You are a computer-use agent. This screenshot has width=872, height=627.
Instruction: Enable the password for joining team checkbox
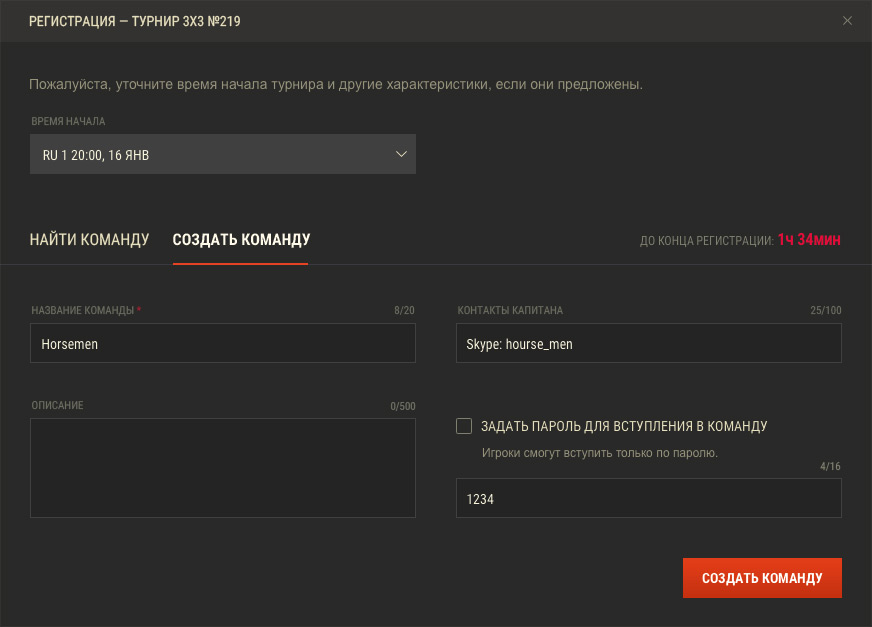(464, 426)
